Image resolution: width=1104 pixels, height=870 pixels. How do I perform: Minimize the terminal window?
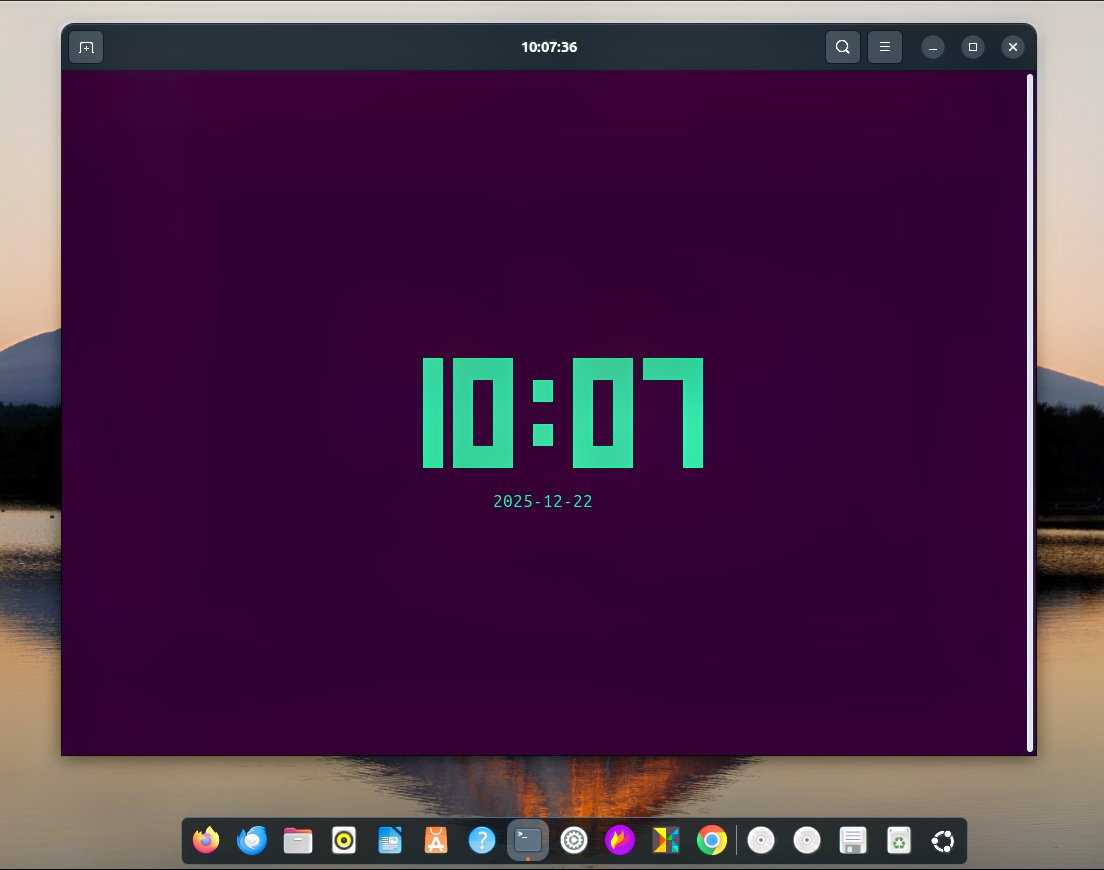(932, 47)
